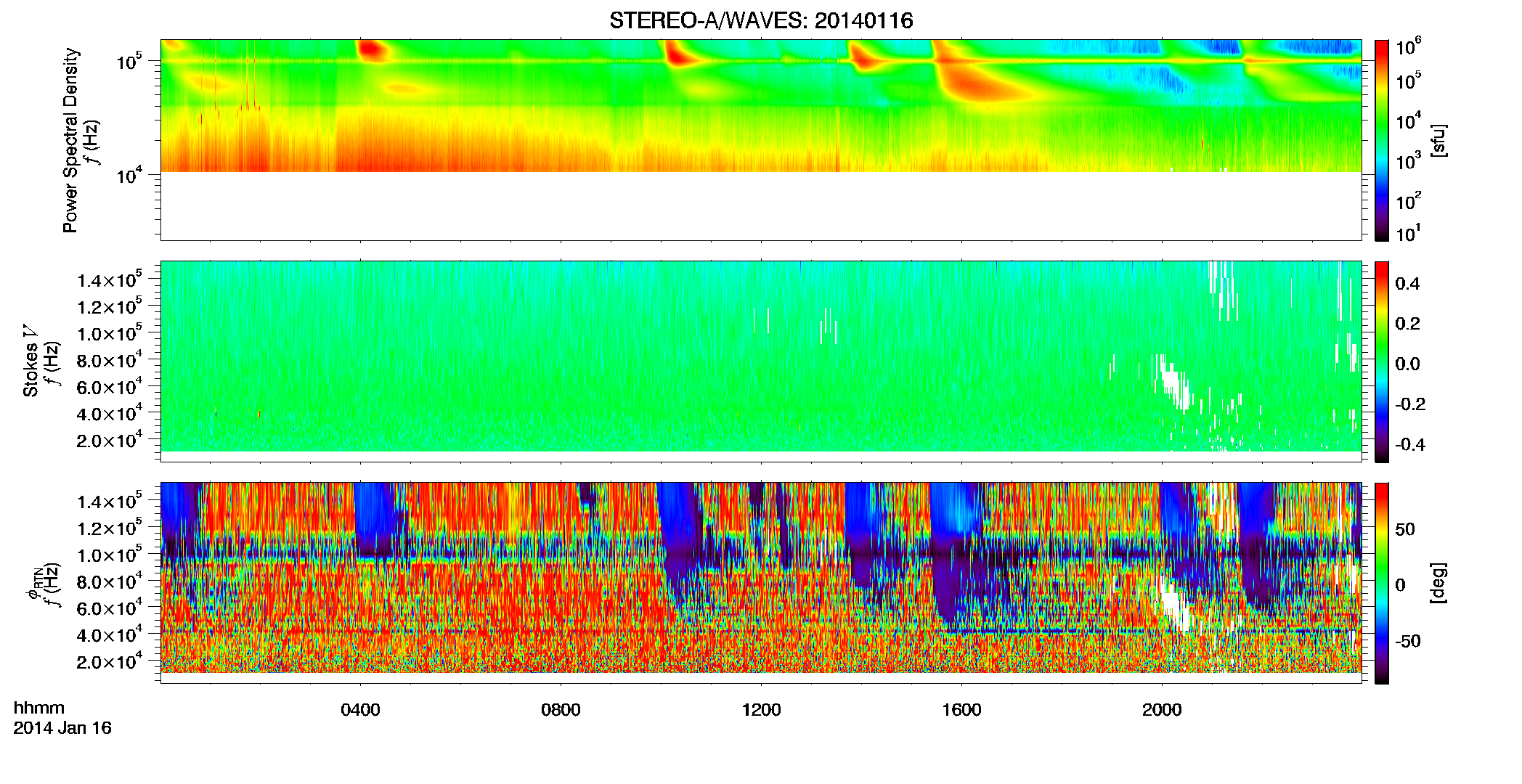This screenshot has width=1522, height=784.
Task: Select "0" on the deg color bar
Action: click(1400, 585)
